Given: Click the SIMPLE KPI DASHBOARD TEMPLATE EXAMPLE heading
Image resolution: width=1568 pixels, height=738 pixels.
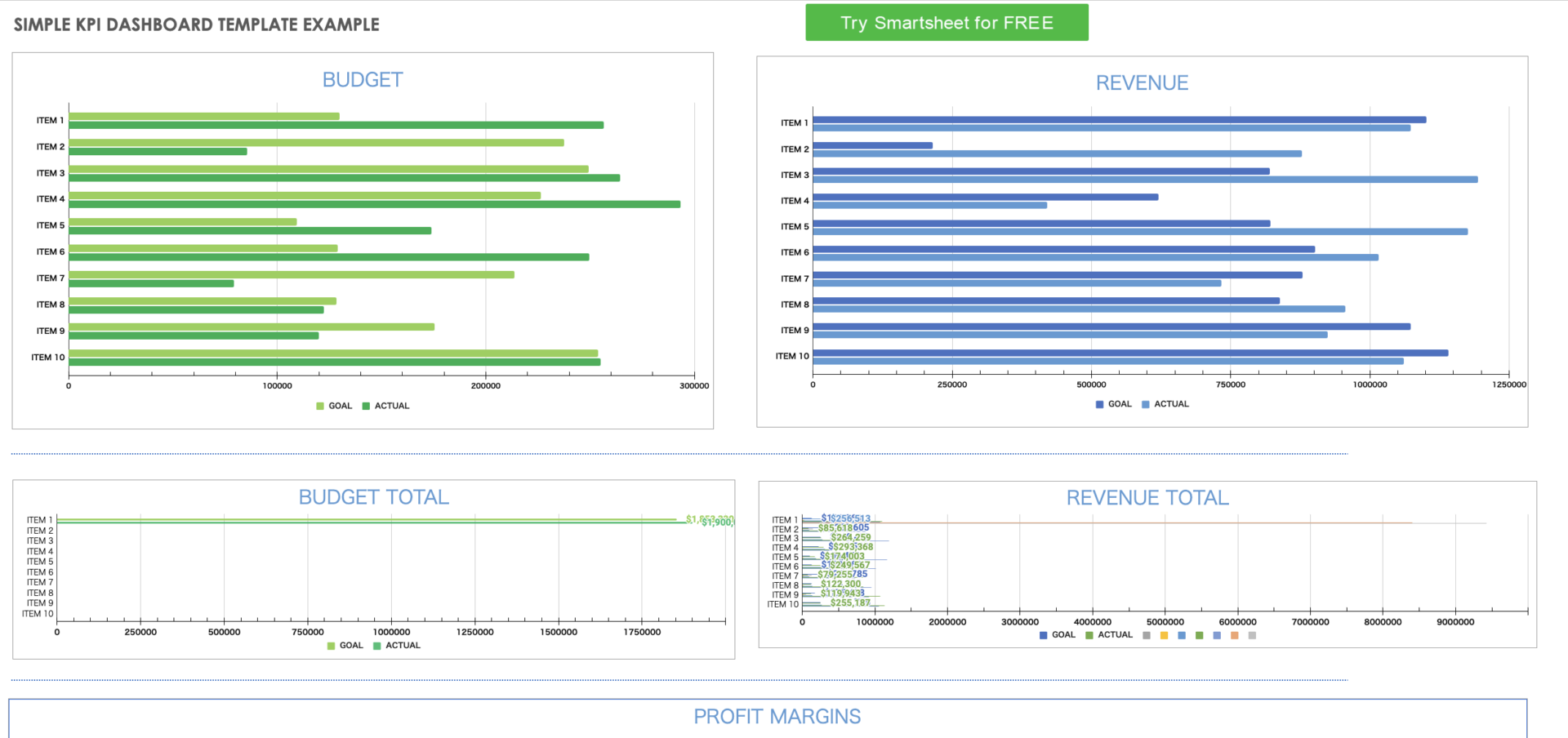Looking at the screenshot, I should pos(196,24).
